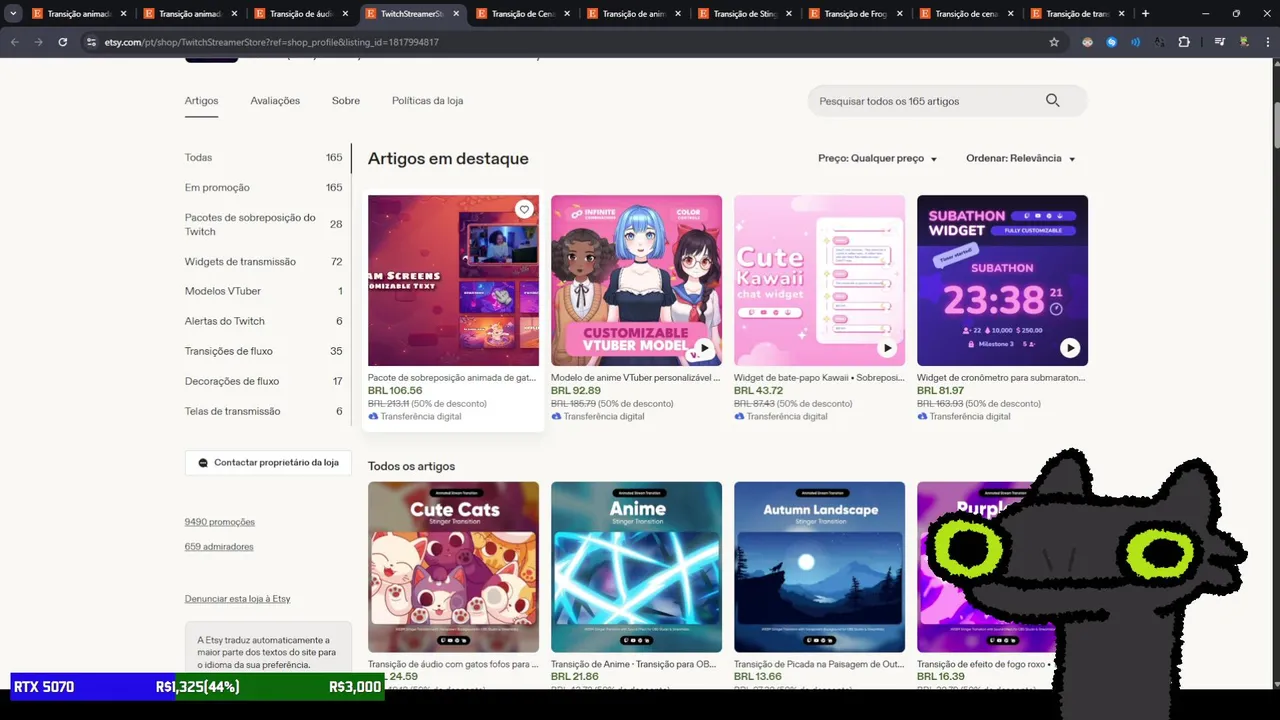Open the Cute Cats stinger transition thumbnail
The image size is (1280, 720).
[x=453, y=567]
